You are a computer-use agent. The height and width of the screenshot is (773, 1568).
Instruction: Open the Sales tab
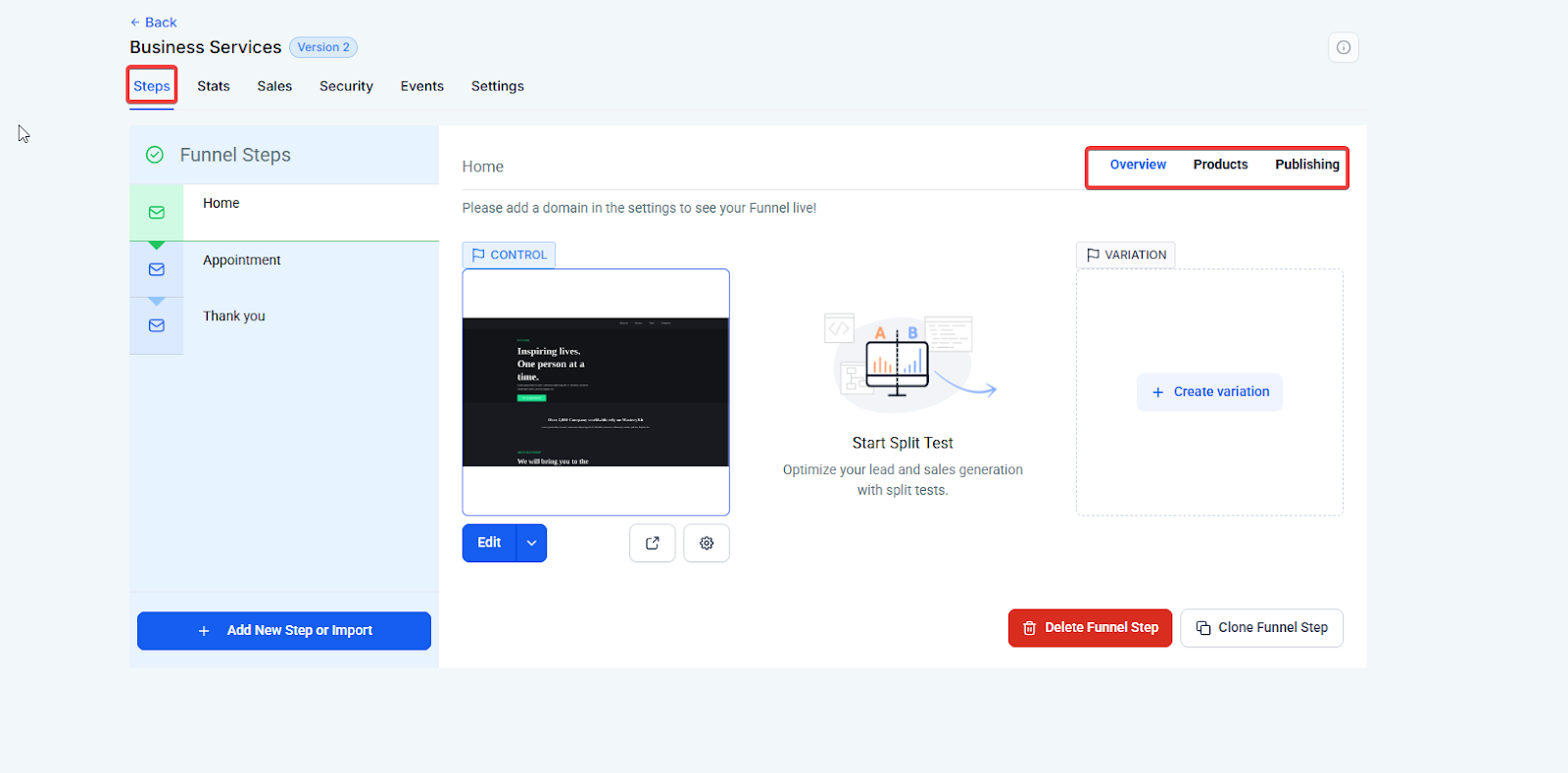pyautogui.click(x=274, y=86)
